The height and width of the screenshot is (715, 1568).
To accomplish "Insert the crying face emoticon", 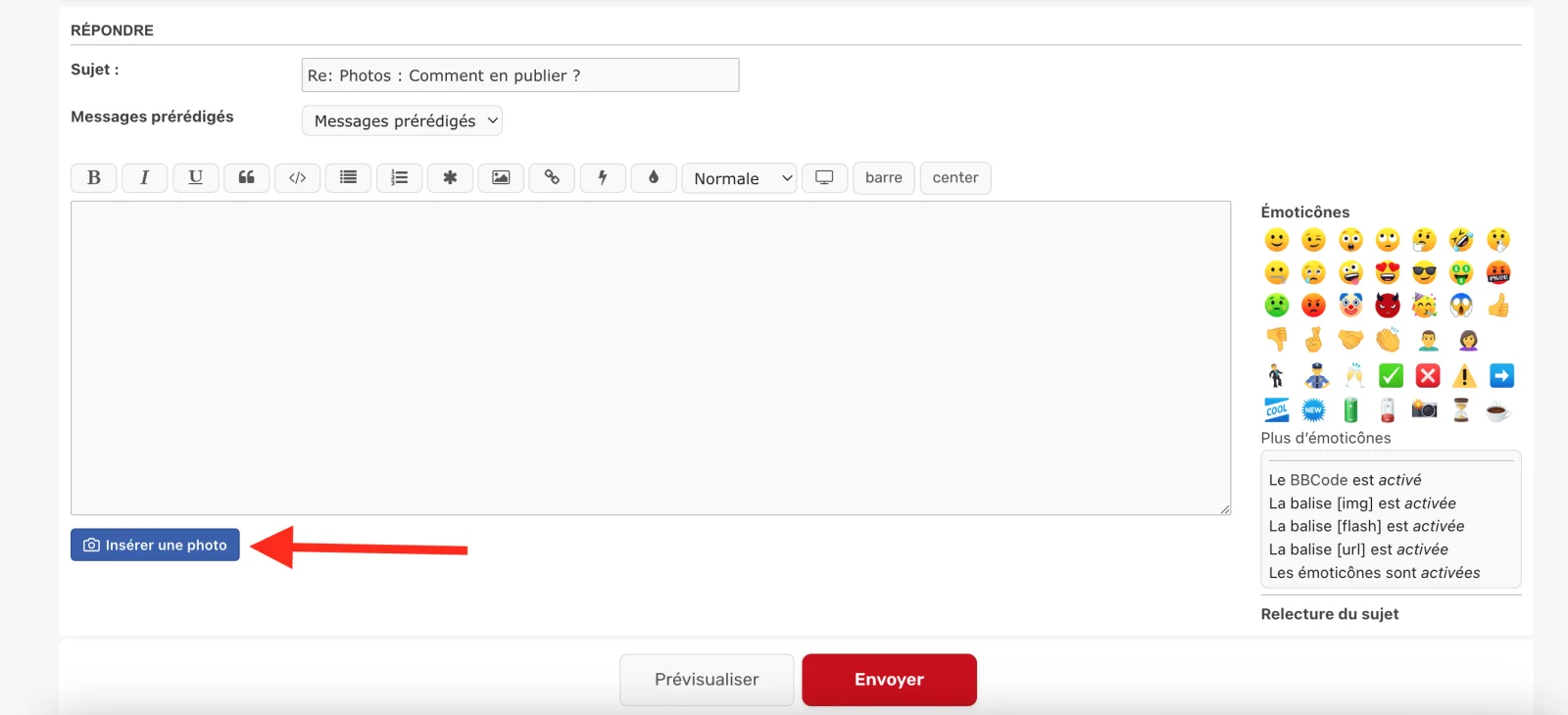I will [1313, 272].
